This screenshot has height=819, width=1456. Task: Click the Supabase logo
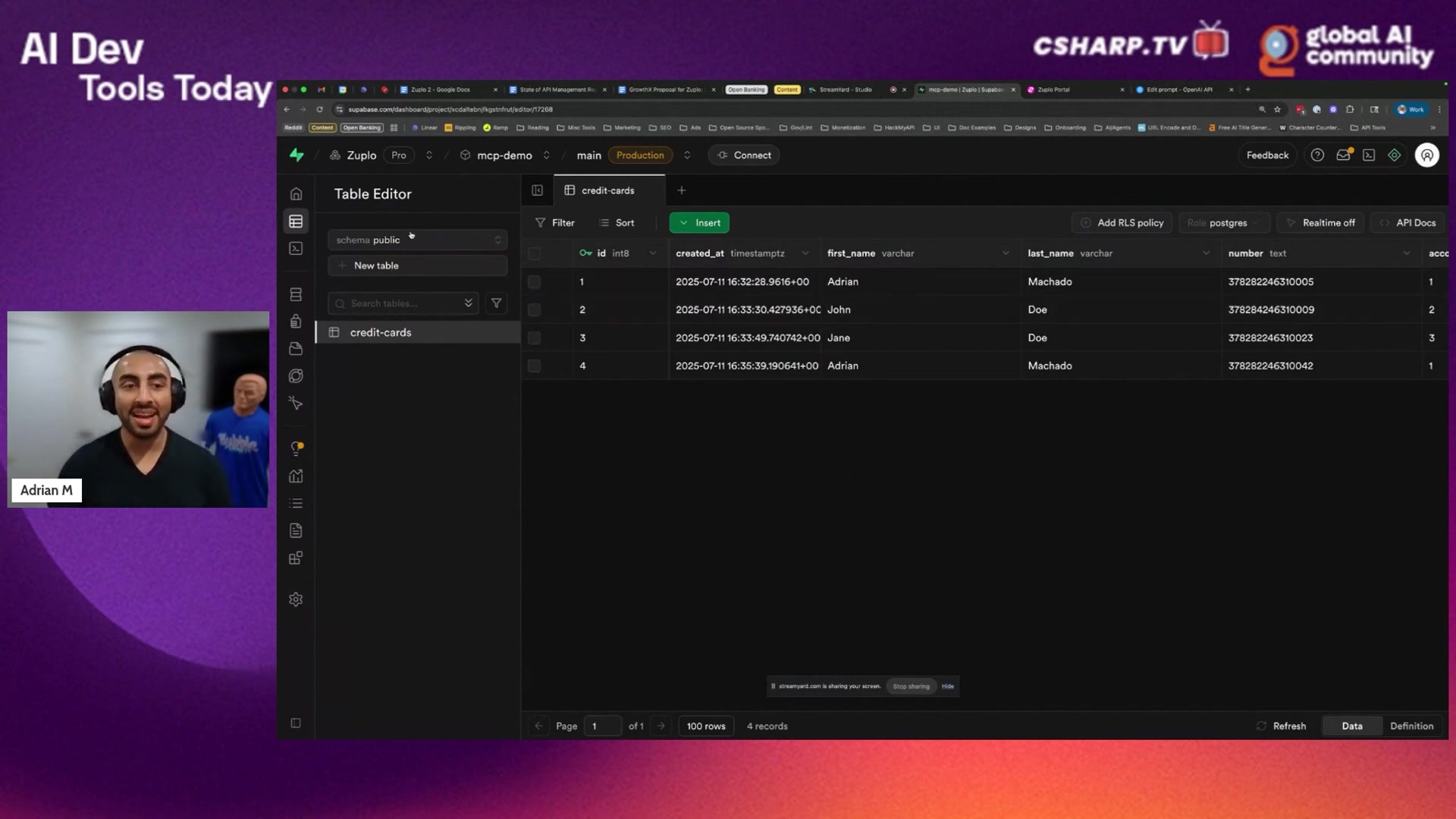pyautogui.click(x=297, y=155)
